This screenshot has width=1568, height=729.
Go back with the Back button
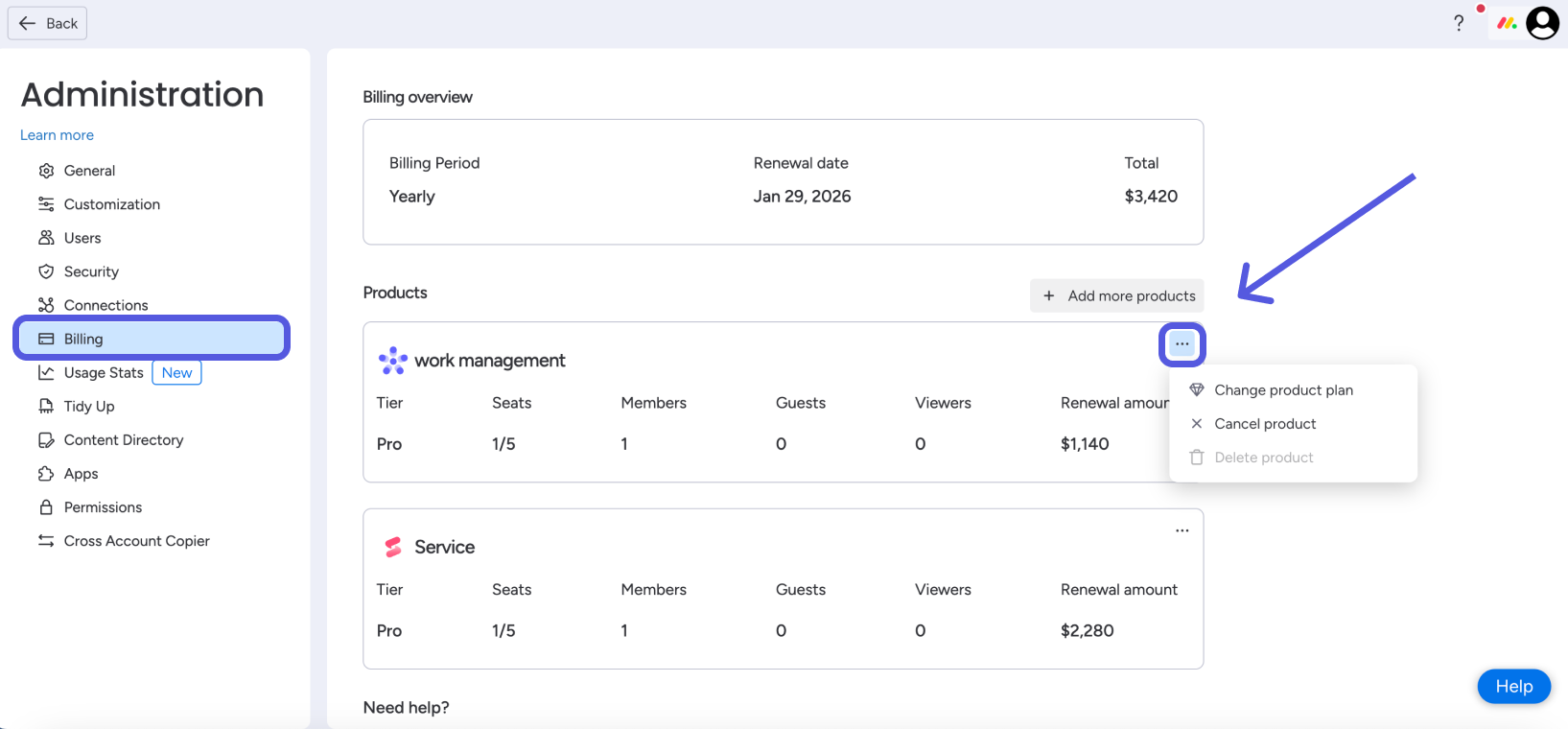point(48,23)
